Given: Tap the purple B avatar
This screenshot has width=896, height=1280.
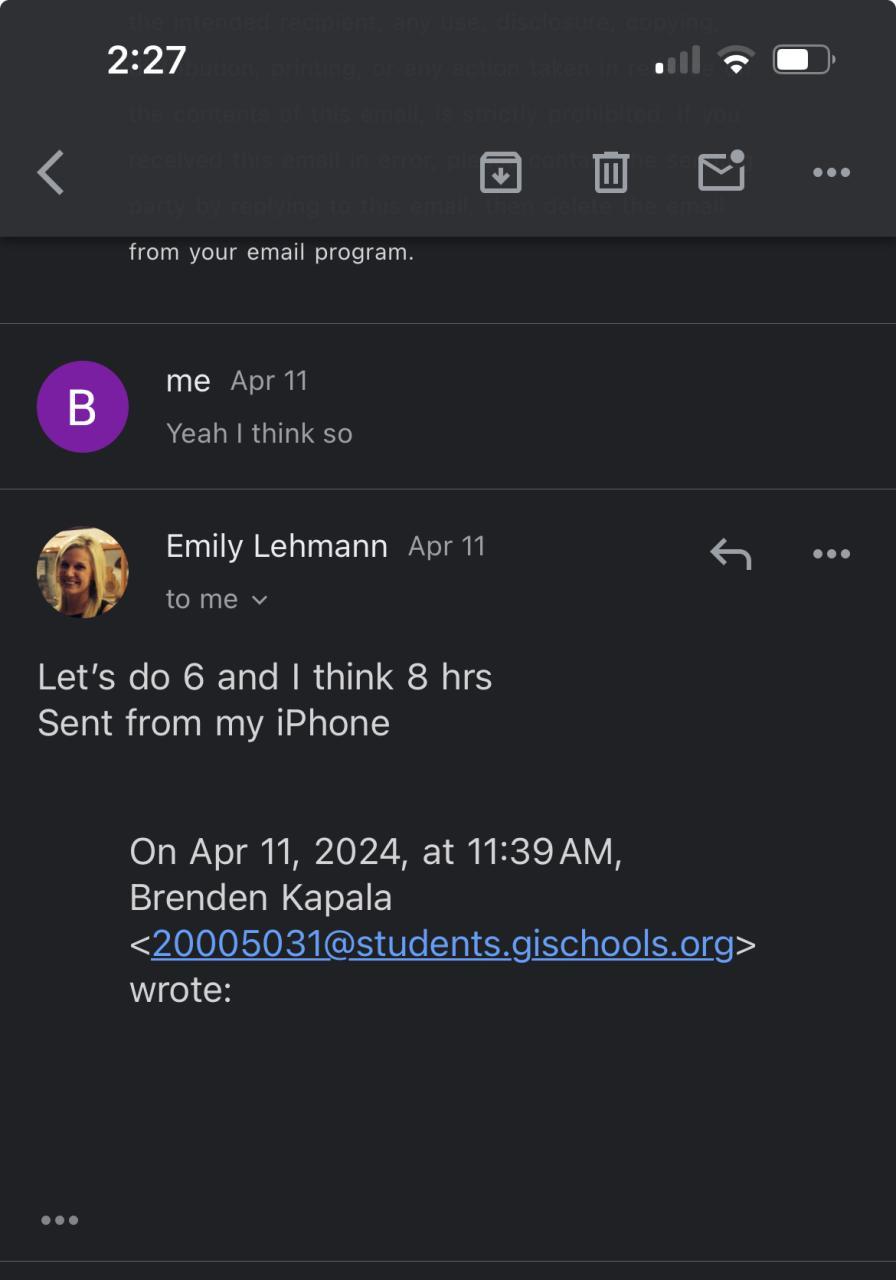Looking at the screenshot, I should click(x=82, y=407).
